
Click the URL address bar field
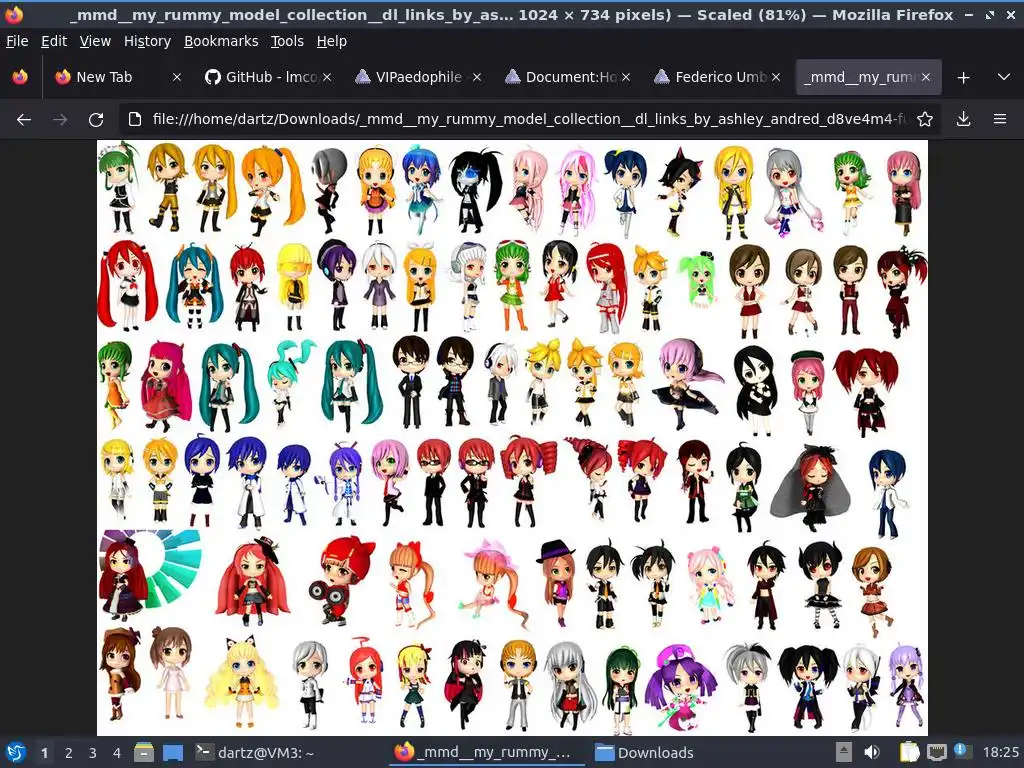529,119
